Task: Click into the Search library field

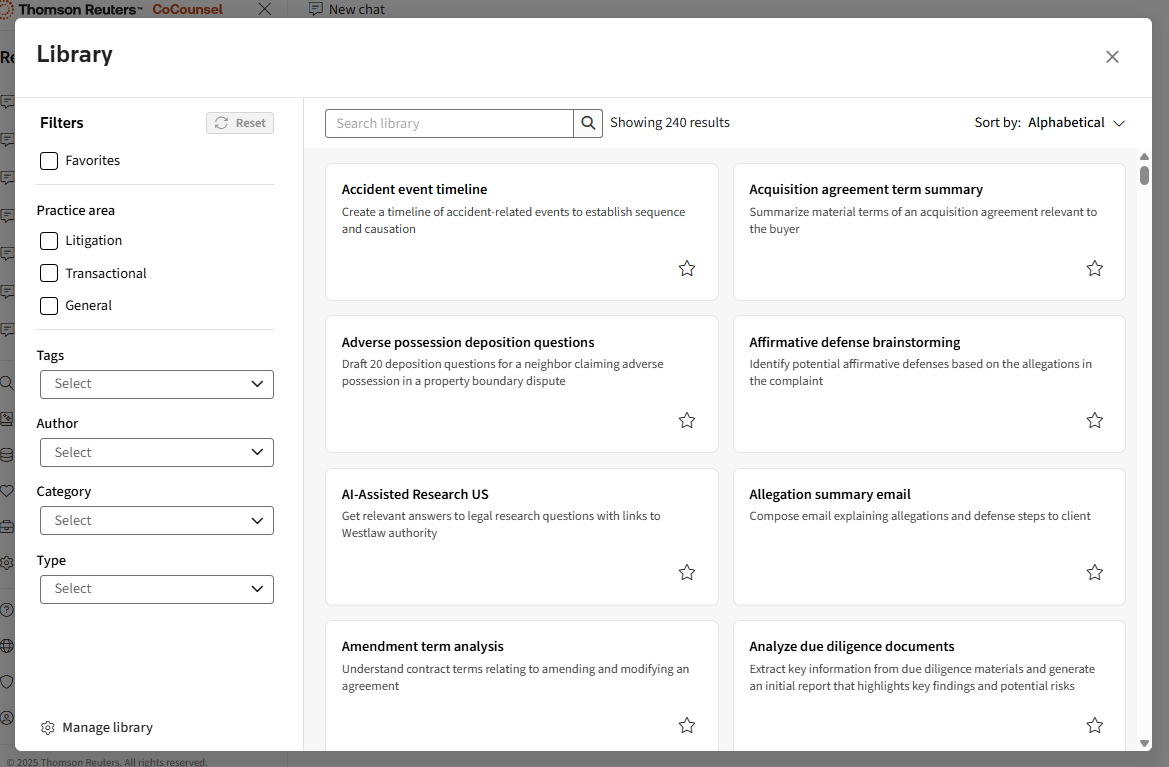Action: pyautogui.click(x=449, y=123)
